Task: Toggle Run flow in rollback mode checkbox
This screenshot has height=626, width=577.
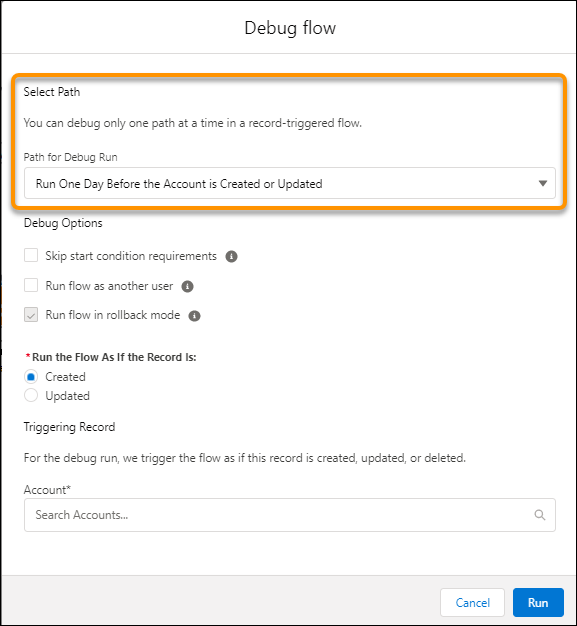Action: click(31, 315)
